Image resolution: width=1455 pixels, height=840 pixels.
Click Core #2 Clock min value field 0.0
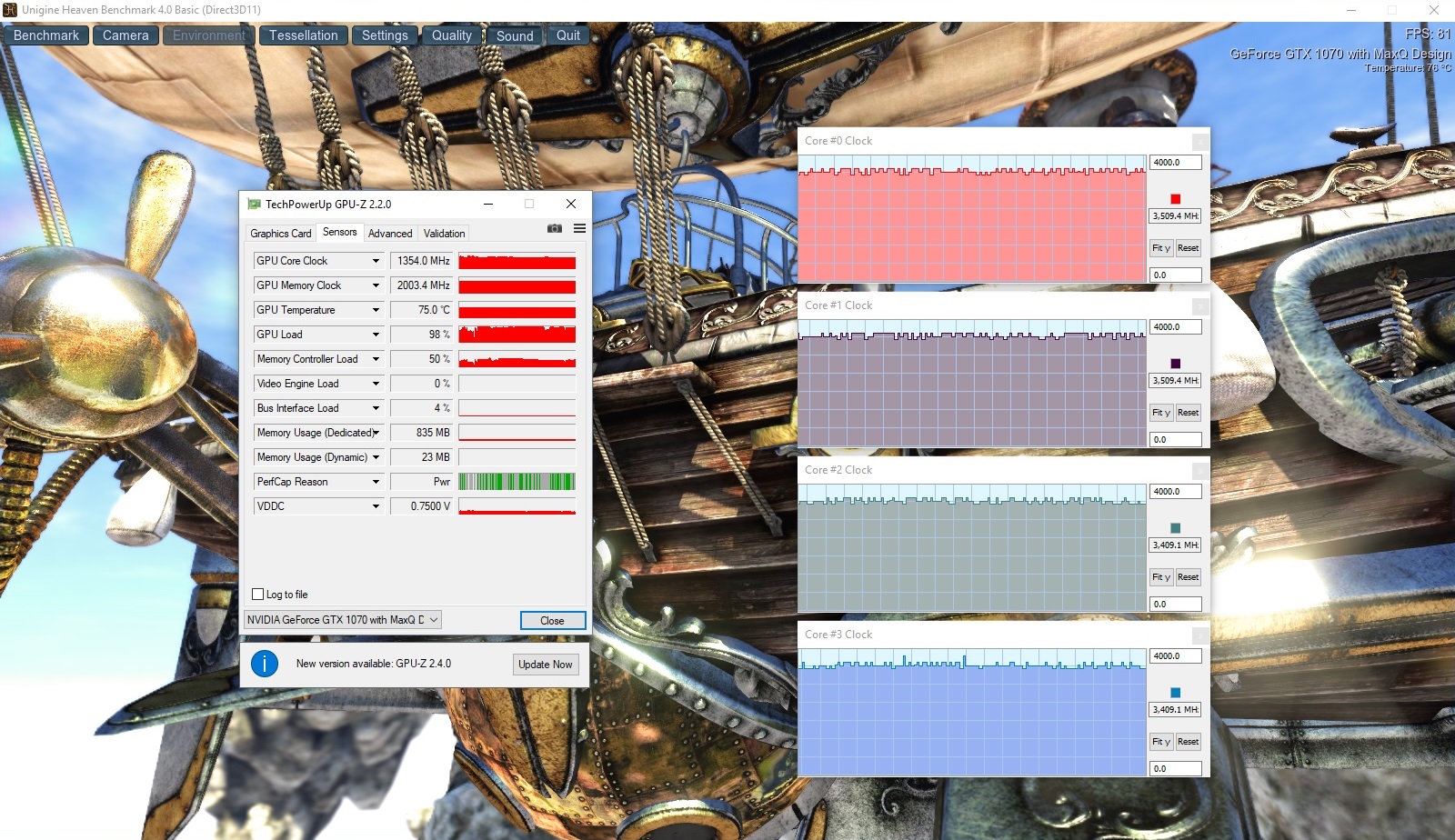[x=1176, y=604]
